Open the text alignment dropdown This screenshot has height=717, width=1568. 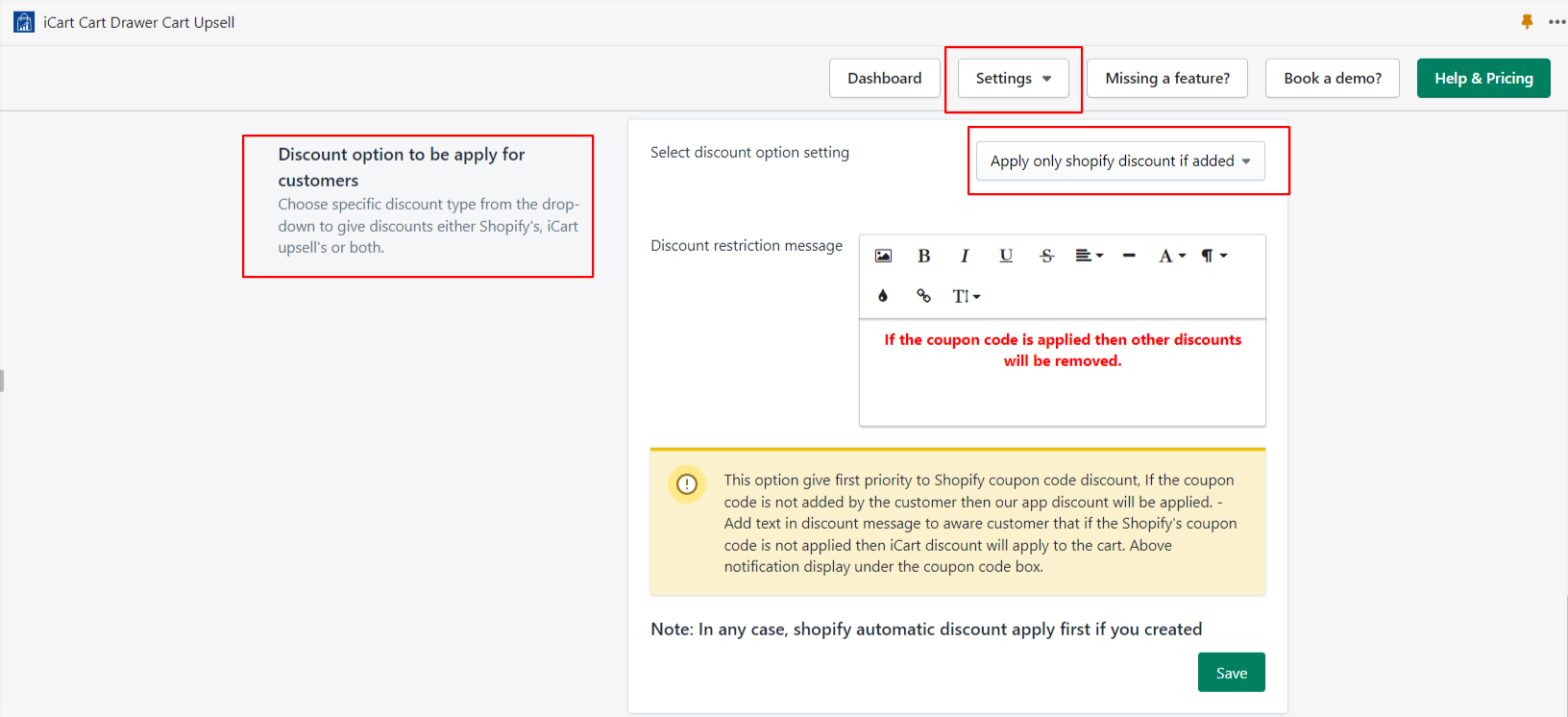click(1089, 256)
